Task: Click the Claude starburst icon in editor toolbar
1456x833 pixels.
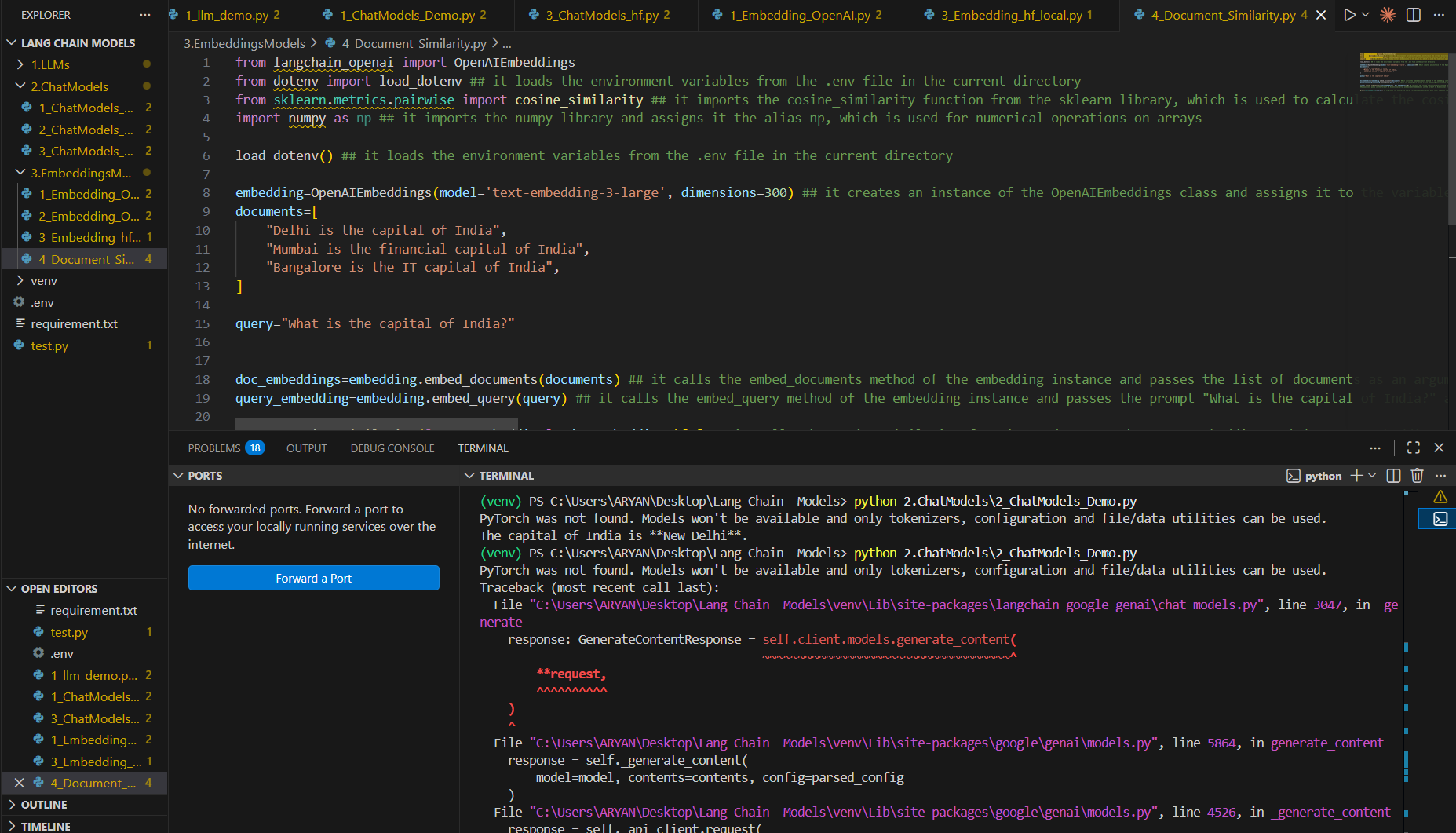Action: [x=1388, y=15]
